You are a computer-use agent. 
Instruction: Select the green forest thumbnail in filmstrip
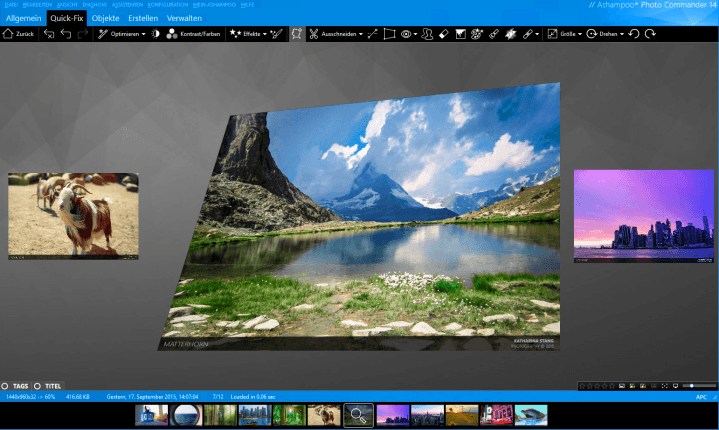pos(289,415)
